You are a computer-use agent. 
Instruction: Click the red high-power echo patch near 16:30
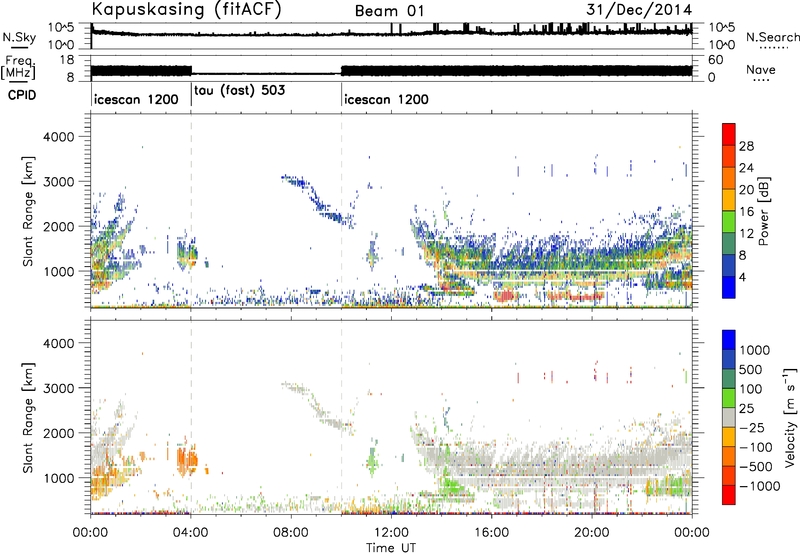coord(506,295)
